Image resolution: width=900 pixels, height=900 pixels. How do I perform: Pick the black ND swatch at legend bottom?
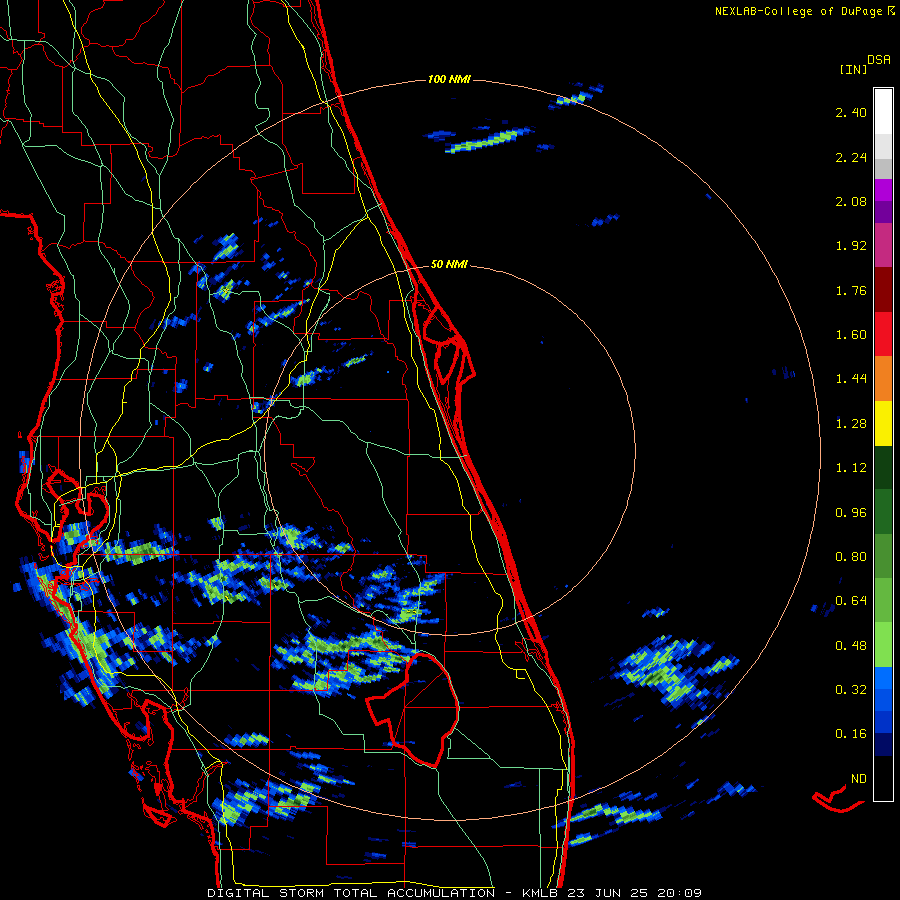(x=883, y=778)
